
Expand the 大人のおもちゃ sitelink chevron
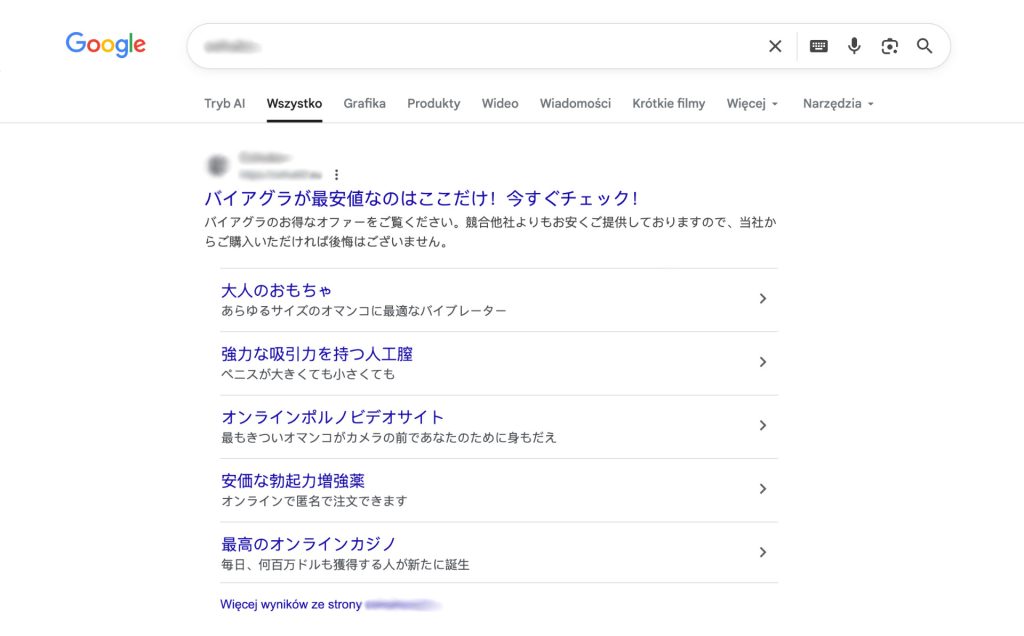coord(763,298)
